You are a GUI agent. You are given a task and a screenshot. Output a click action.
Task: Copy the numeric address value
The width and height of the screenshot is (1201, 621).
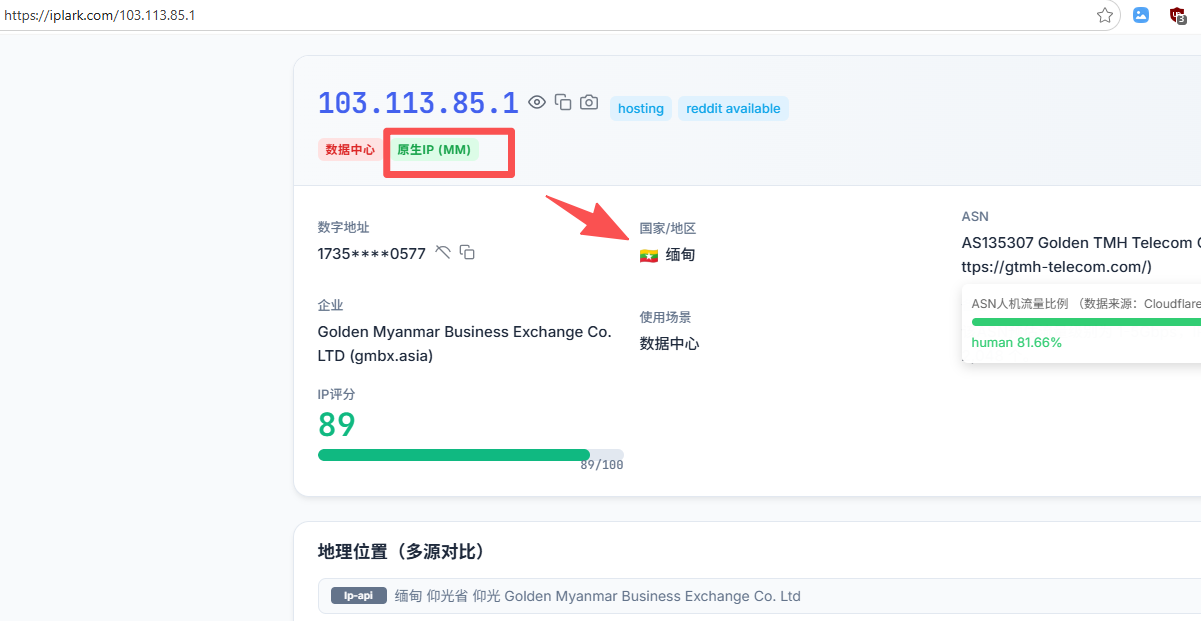pos(467,253)
